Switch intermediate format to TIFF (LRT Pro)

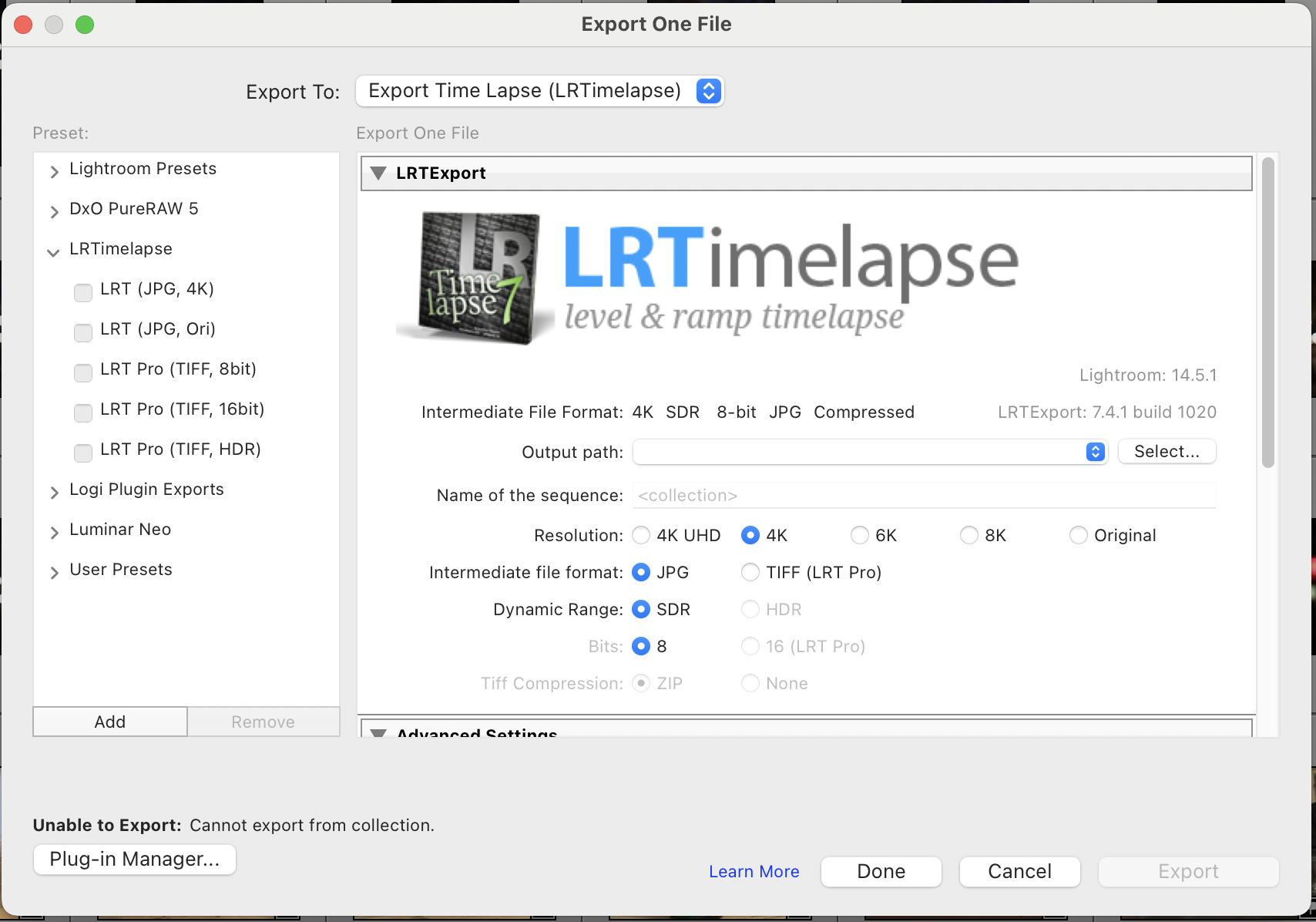[x=750, y=572]
